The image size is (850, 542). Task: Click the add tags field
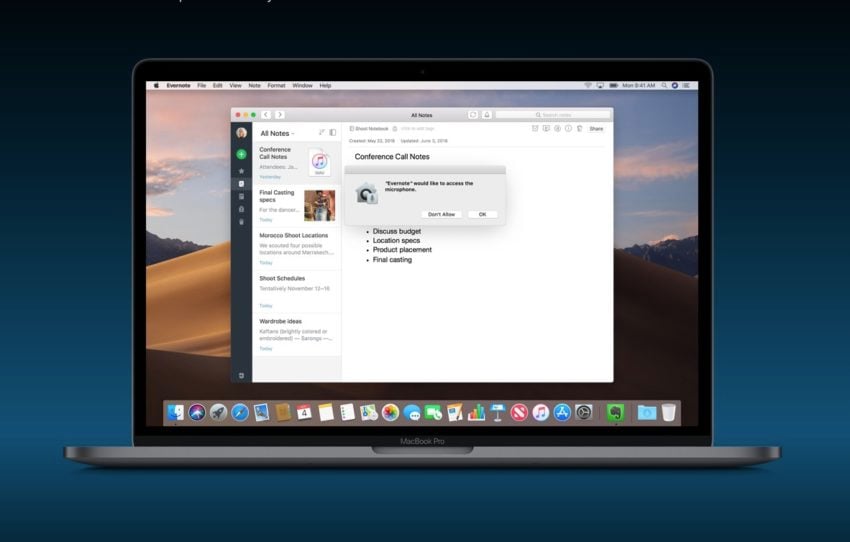[x=418, y=129]
